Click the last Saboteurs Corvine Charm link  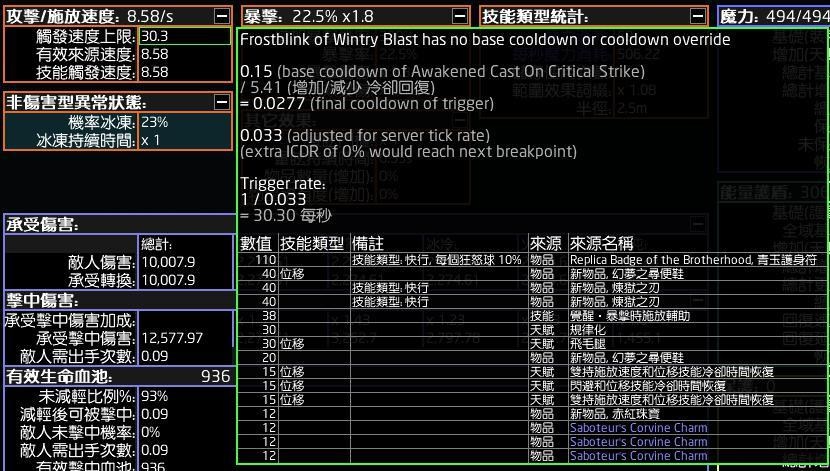coord(638,455)
